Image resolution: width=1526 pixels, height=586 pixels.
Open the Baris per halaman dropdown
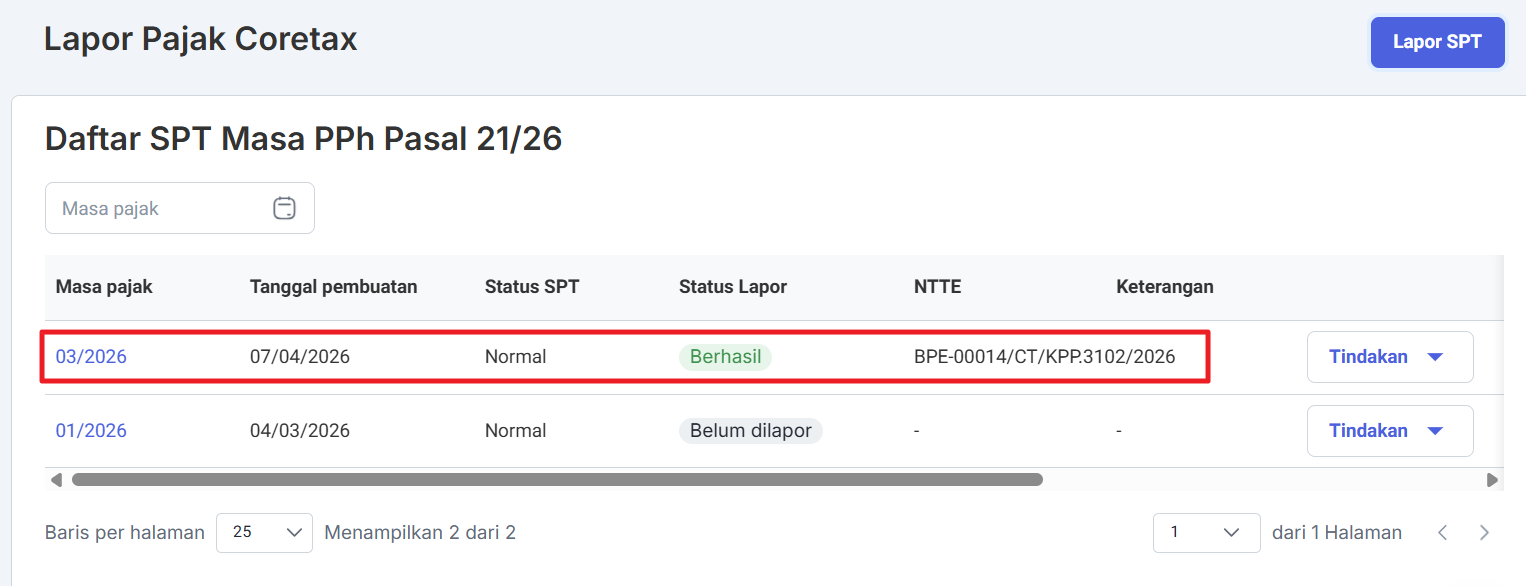coord(264,533)
